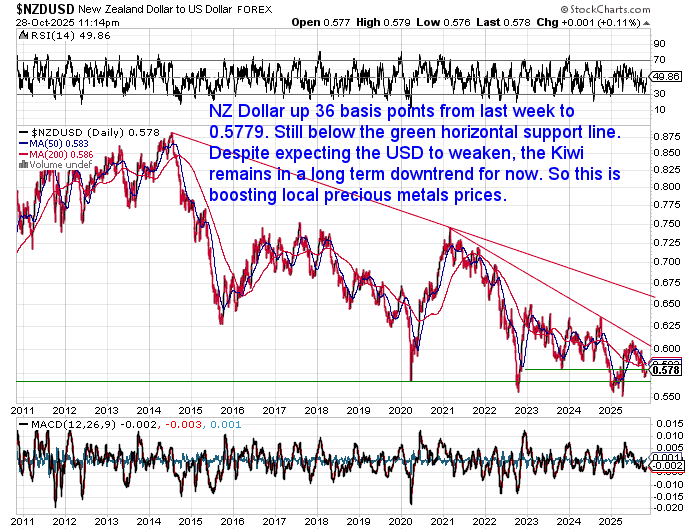Click the Last 0.578 value in header
Viewport: 700px width, 530px height.
pyautogui.click(x=503, y=22)
